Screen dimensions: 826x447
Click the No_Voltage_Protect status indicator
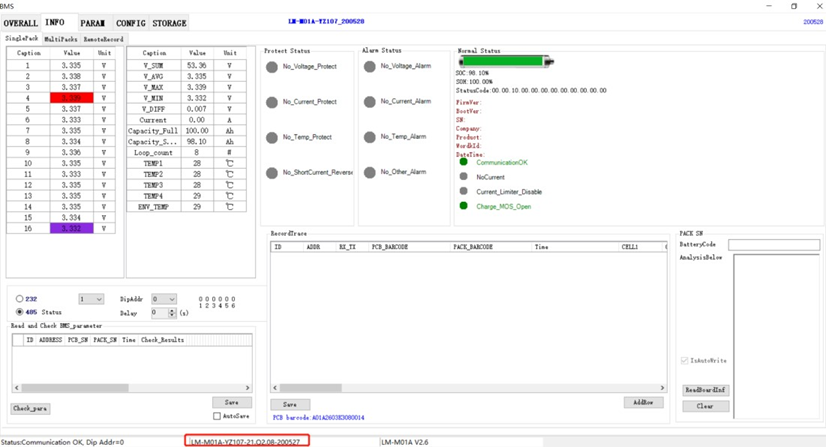pyautogui.click(x=271, y=67)
